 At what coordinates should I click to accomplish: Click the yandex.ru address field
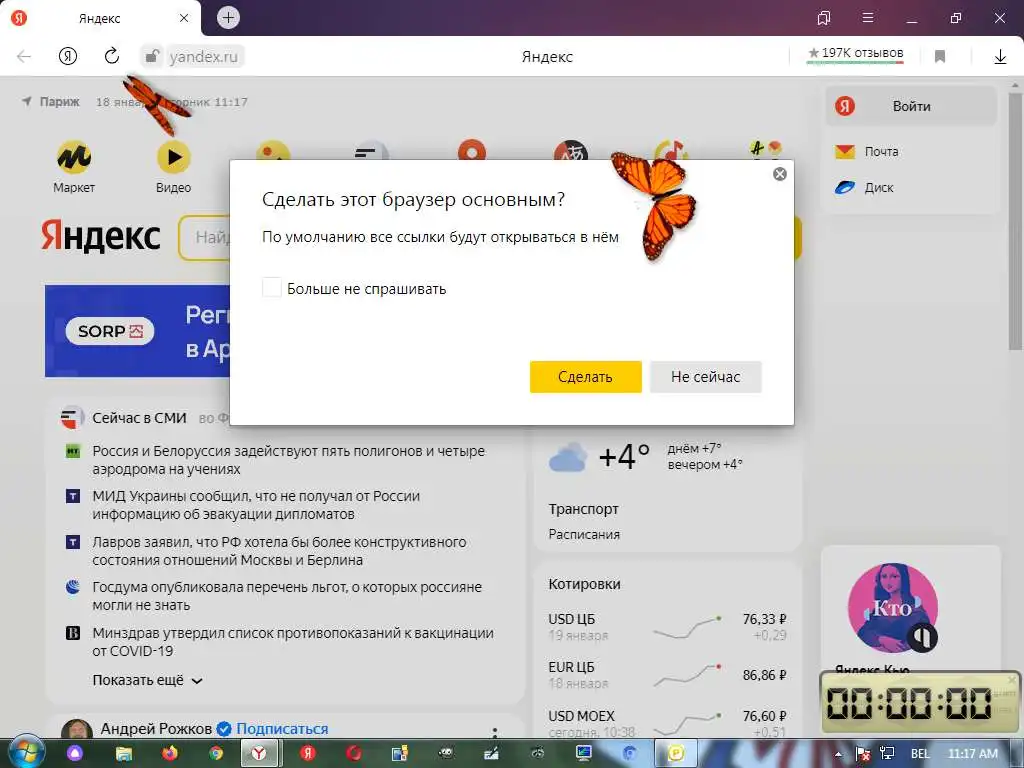[x=203, y=57]
